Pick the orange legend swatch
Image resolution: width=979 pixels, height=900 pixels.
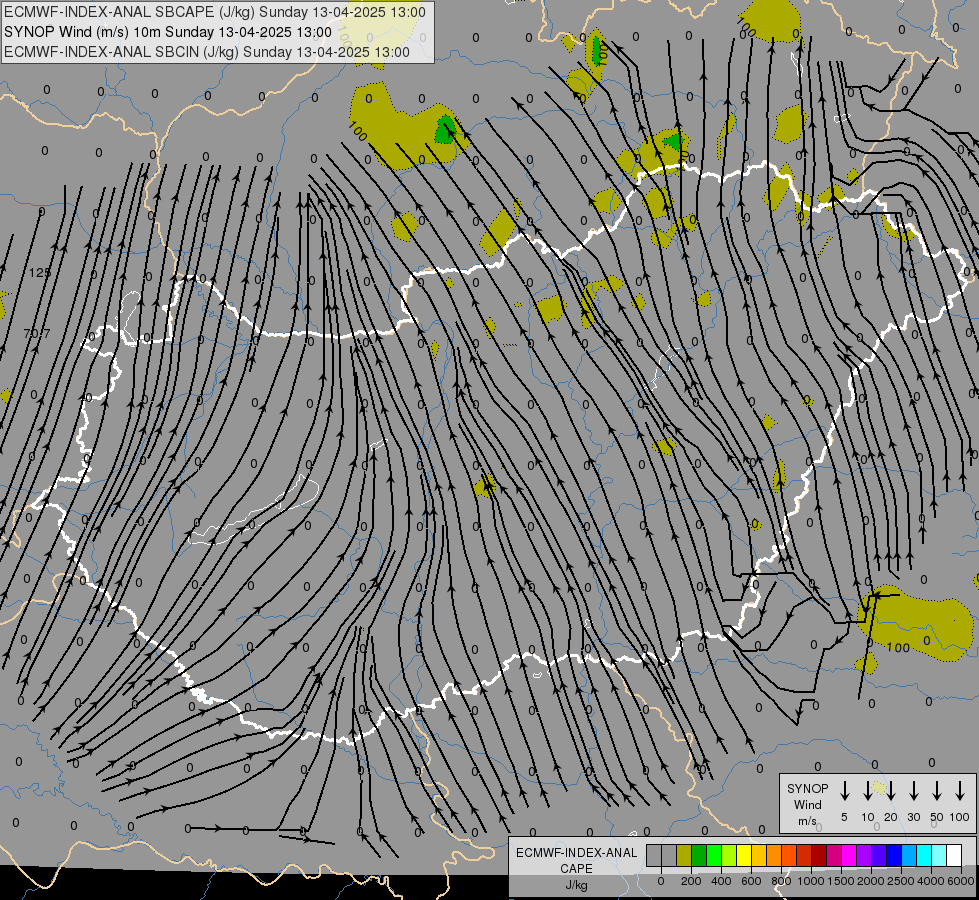[x=774, y=855]
